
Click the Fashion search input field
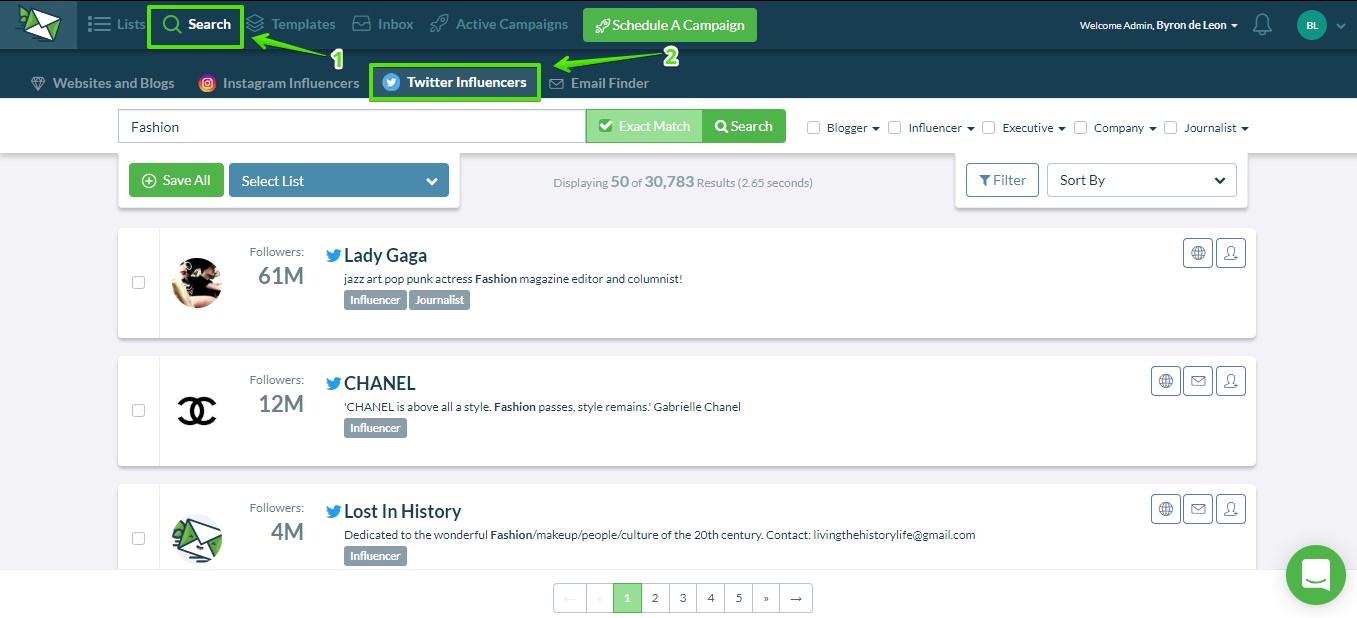[352, 126]
